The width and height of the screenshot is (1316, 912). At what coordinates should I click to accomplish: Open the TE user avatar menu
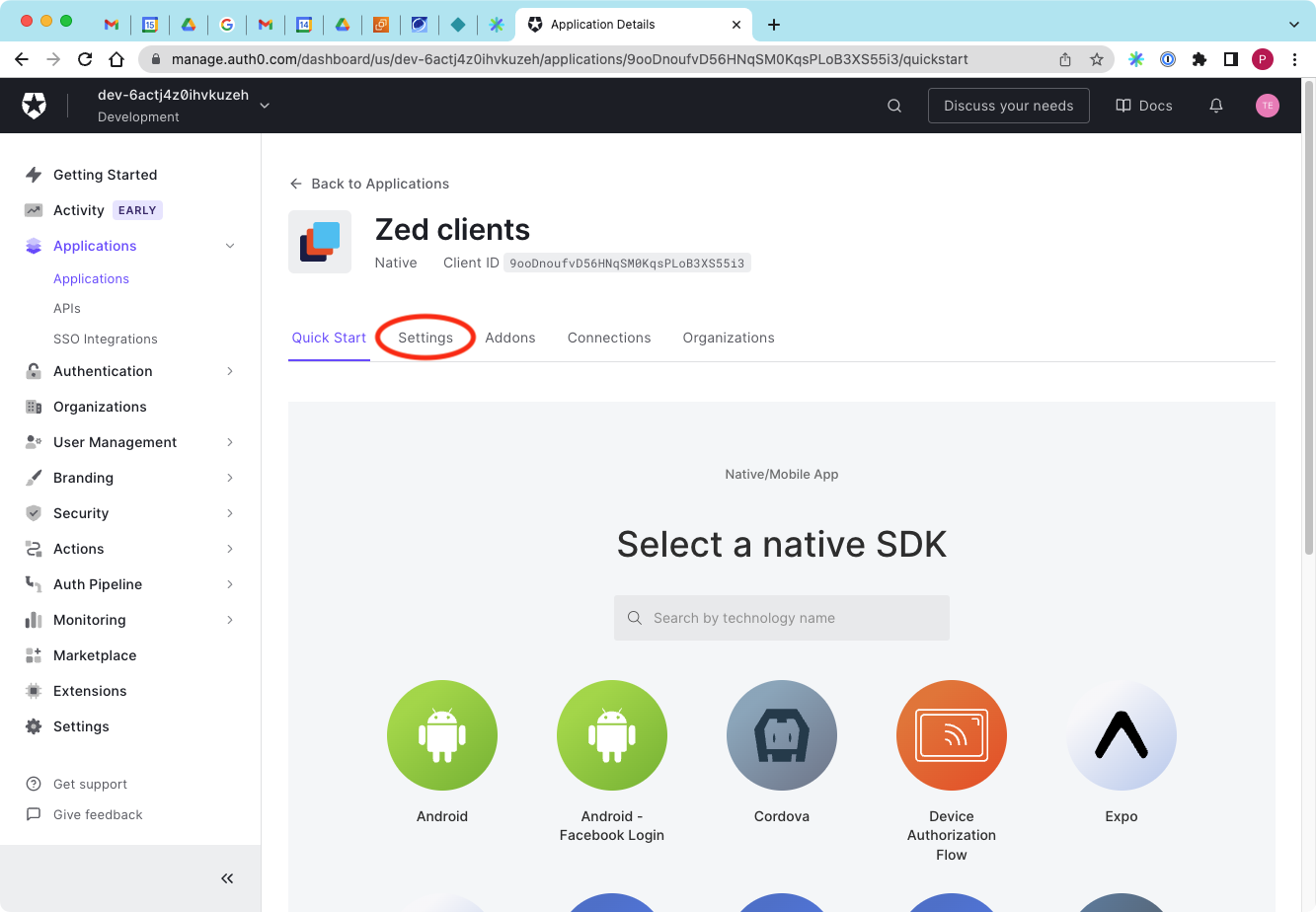pos(1268,106)
